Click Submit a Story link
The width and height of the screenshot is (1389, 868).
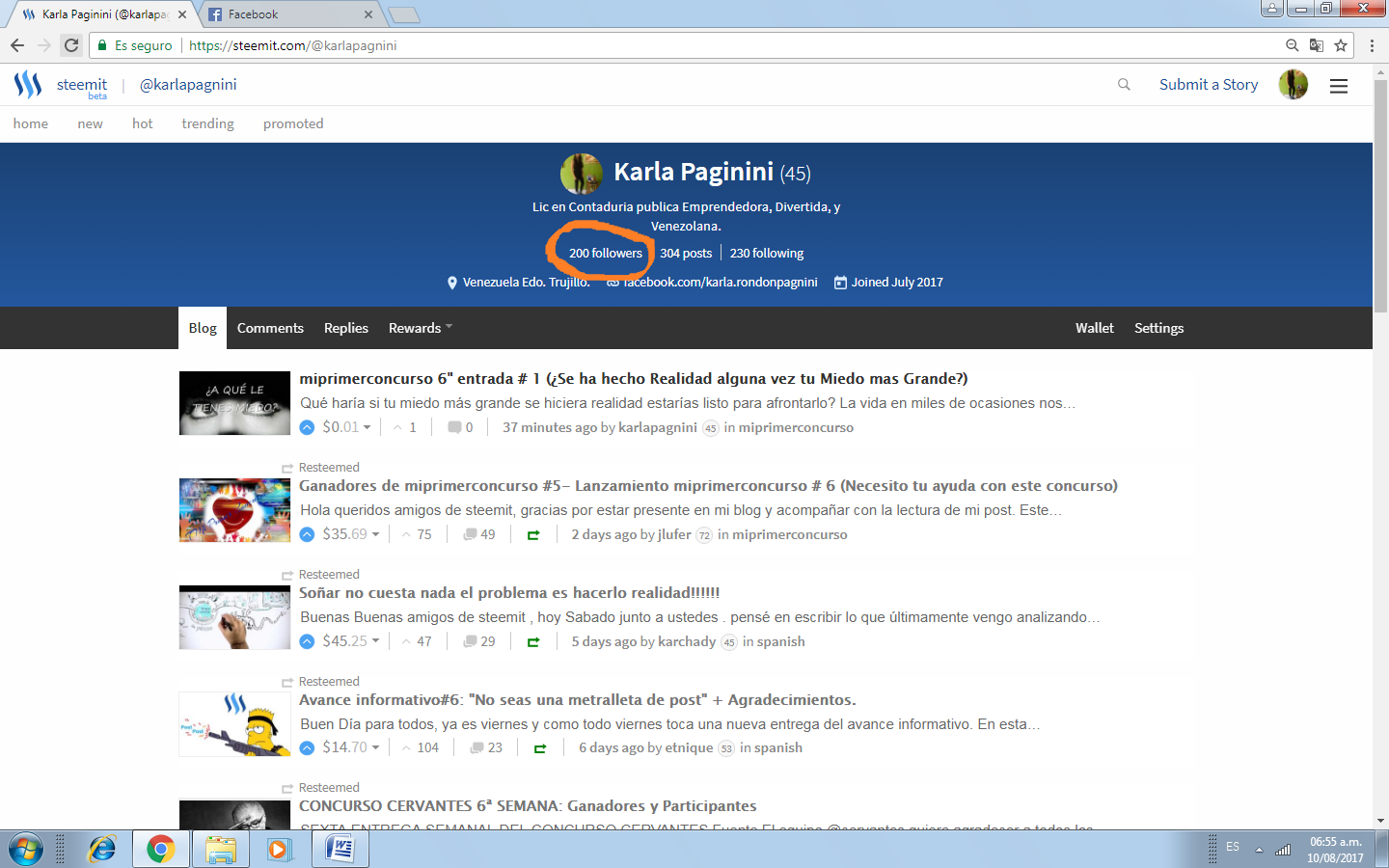pos(1209,85)
